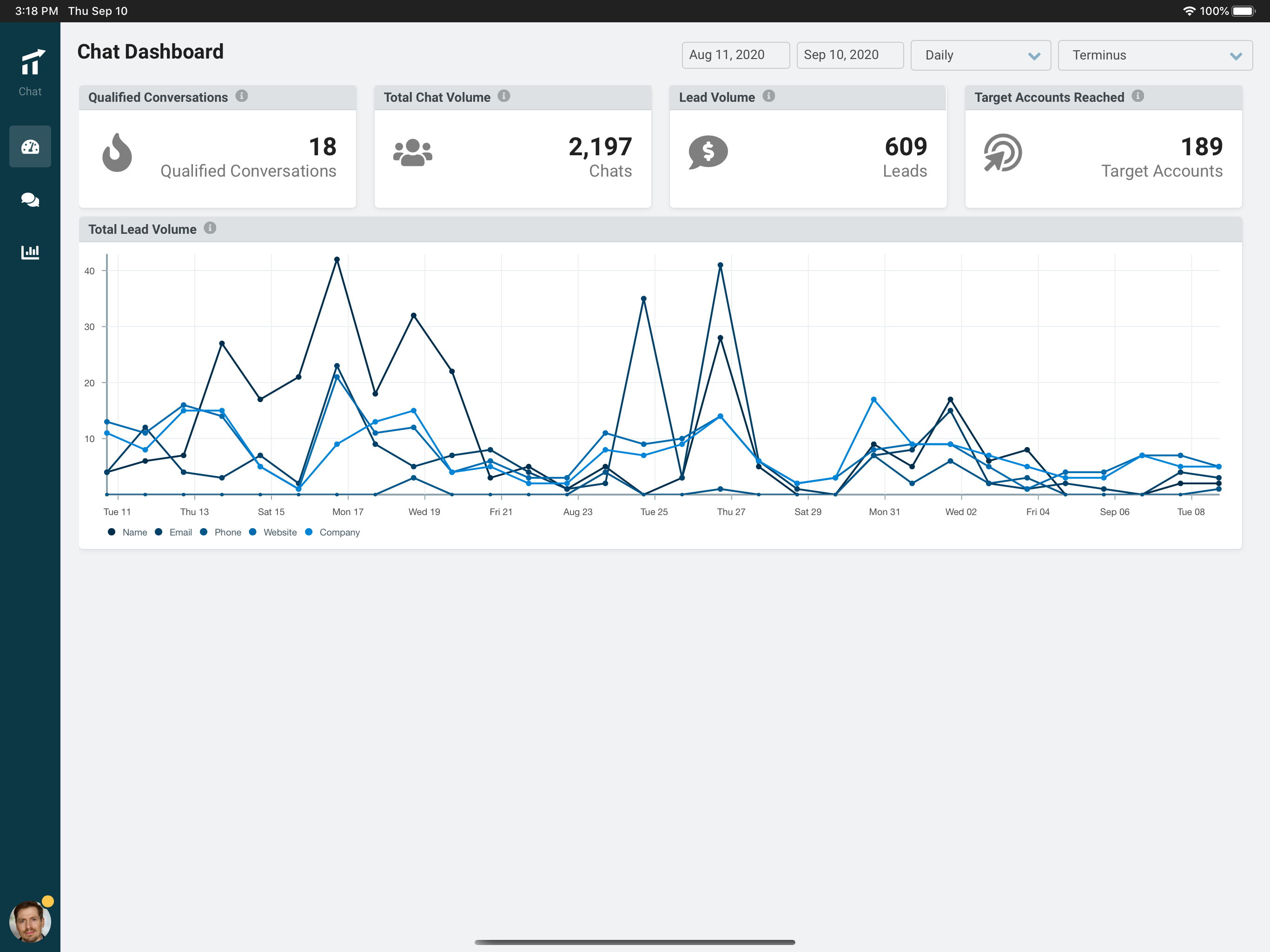Click info icon beside Target Accounts Reached
This screenshot has height=952, width=1270.
(x=1138, y=97)
